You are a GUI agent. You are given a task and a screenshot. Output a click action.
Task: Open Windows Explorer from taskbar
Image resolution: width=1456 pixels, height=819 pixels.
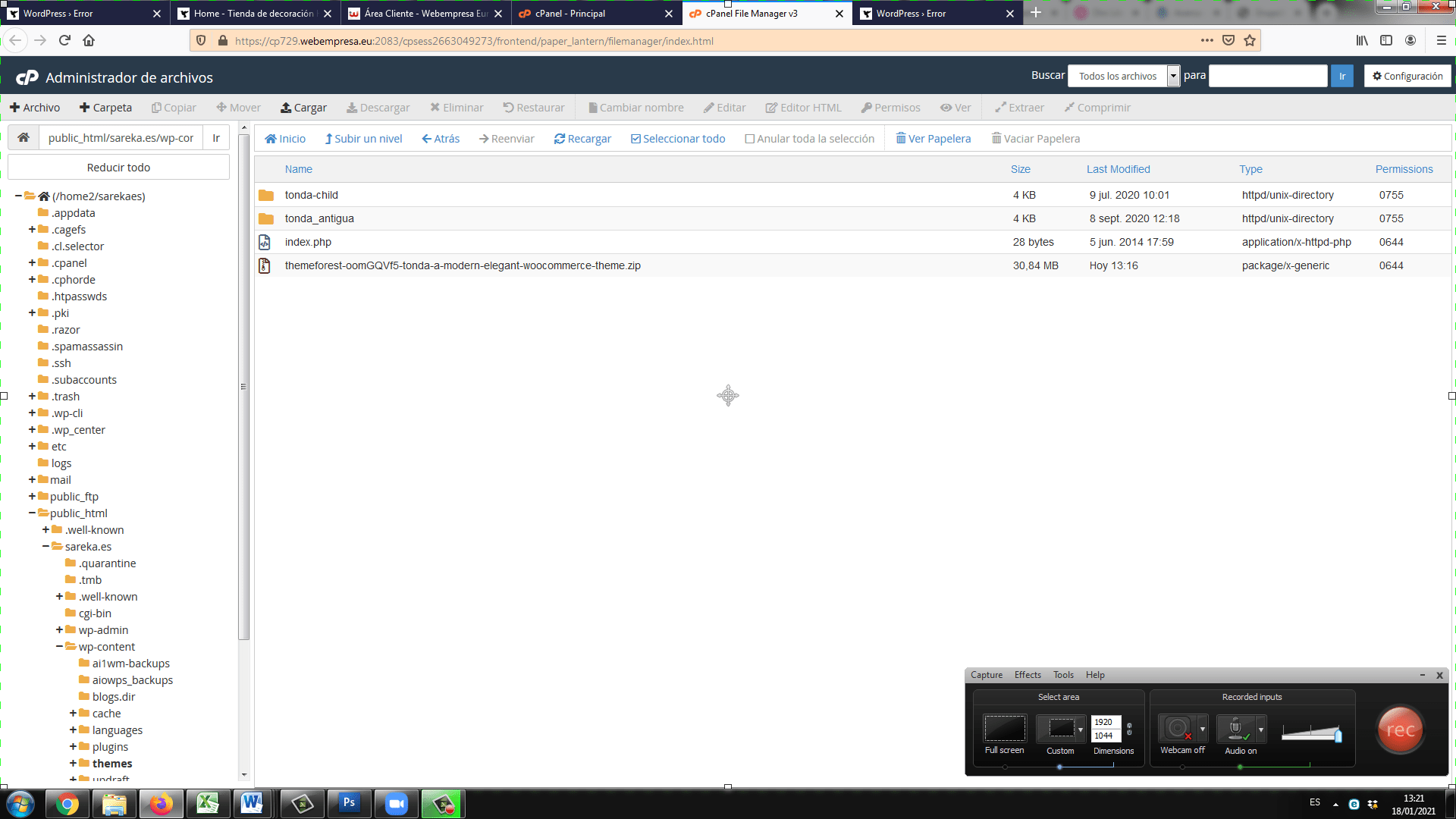[x=114, y=804]
